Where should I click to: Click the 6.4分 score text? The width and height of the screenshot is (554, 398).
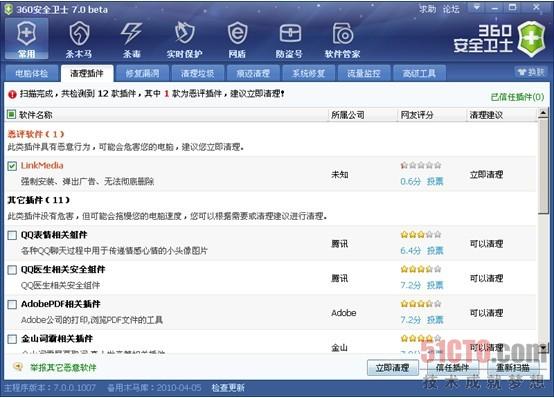click(x=411, y=251)
